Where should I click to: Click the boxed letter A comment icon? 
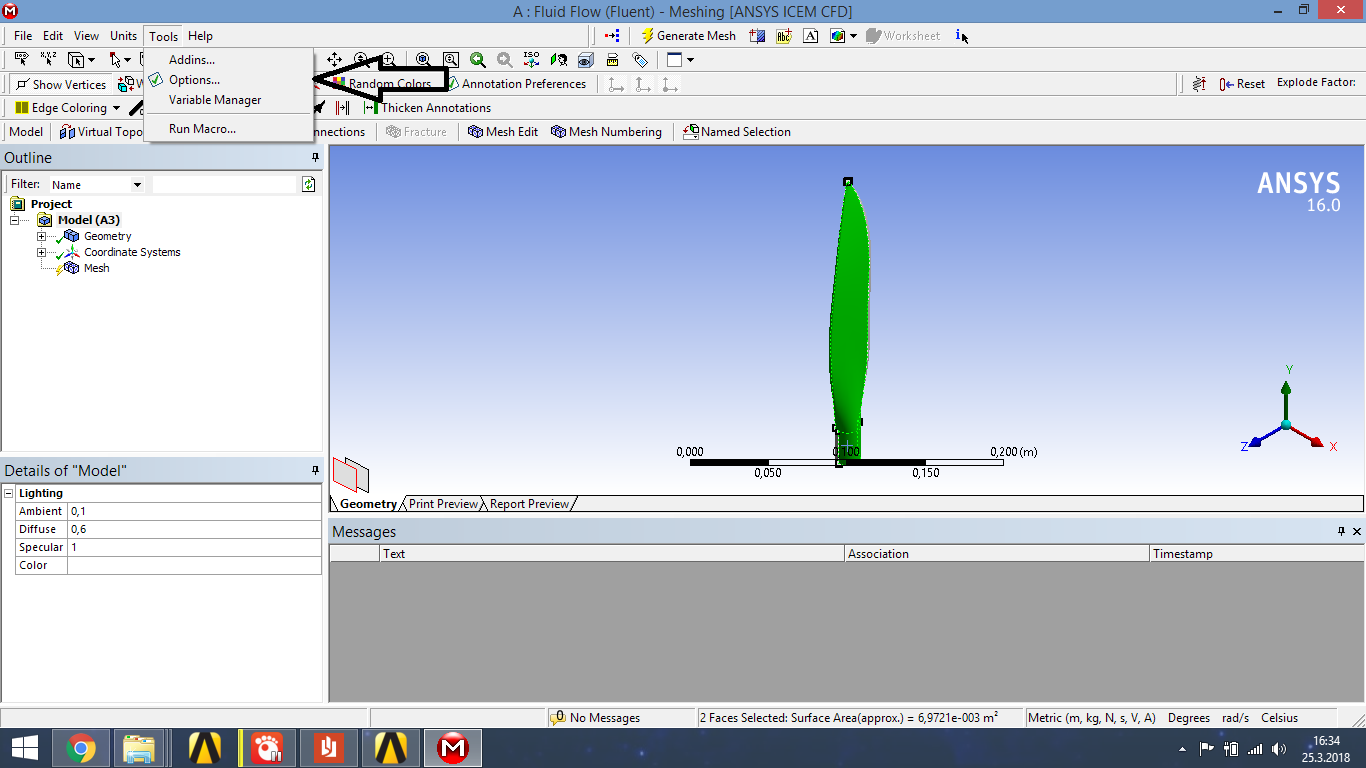pyautogui.click(x=811, y=36)
